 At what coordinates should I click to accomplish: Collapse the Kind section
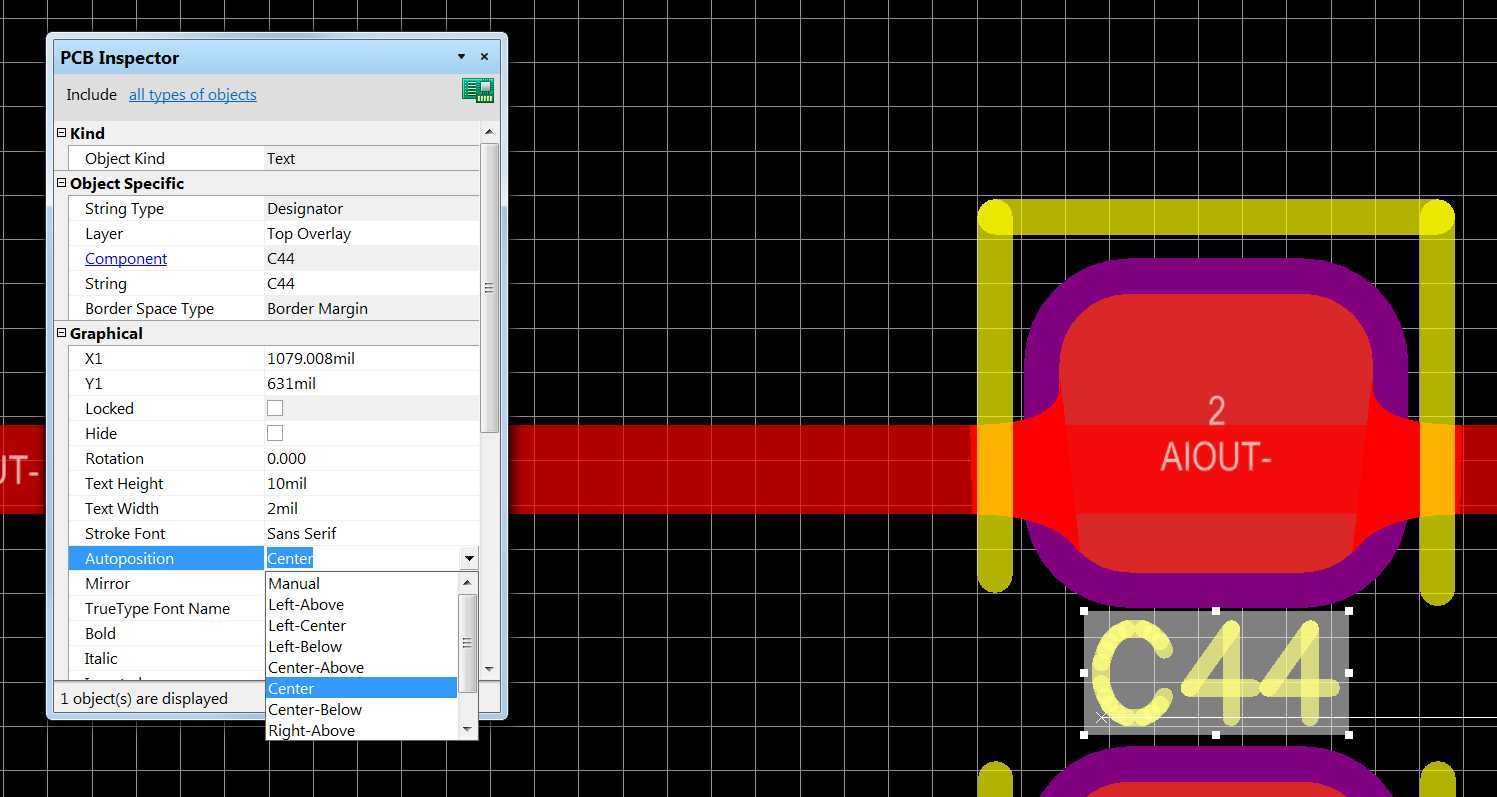click(x=61, y=133)
